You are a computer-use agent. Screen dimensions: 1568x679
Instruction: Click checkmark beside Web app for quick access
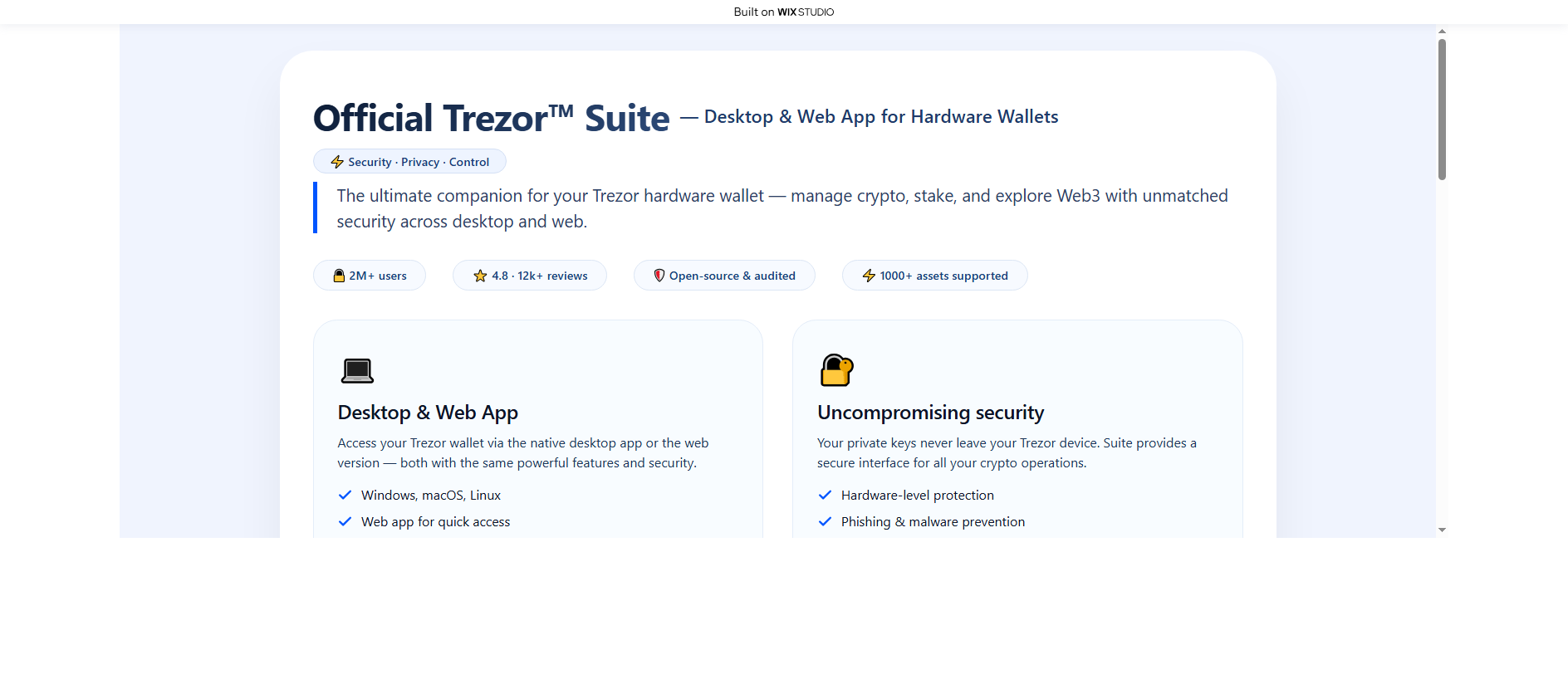click(x=345, y=521)
